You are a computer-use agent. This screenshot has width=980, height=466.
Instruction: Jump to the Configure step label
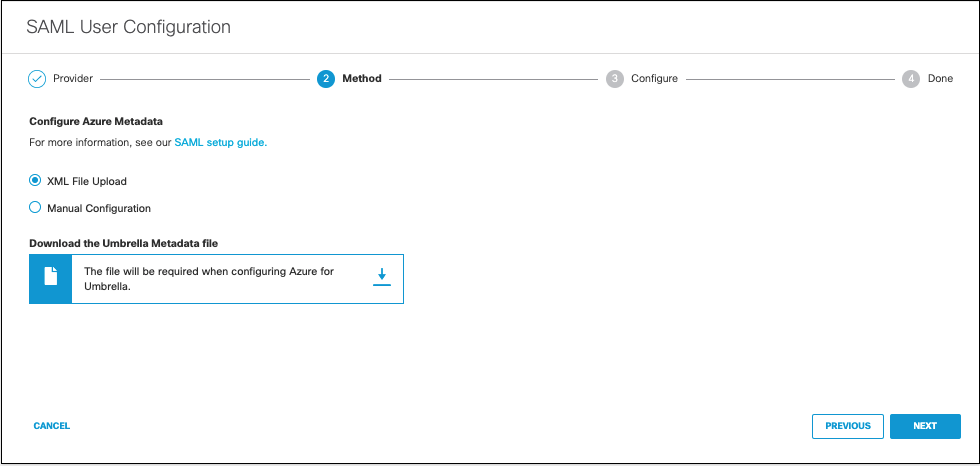point(654,79)
